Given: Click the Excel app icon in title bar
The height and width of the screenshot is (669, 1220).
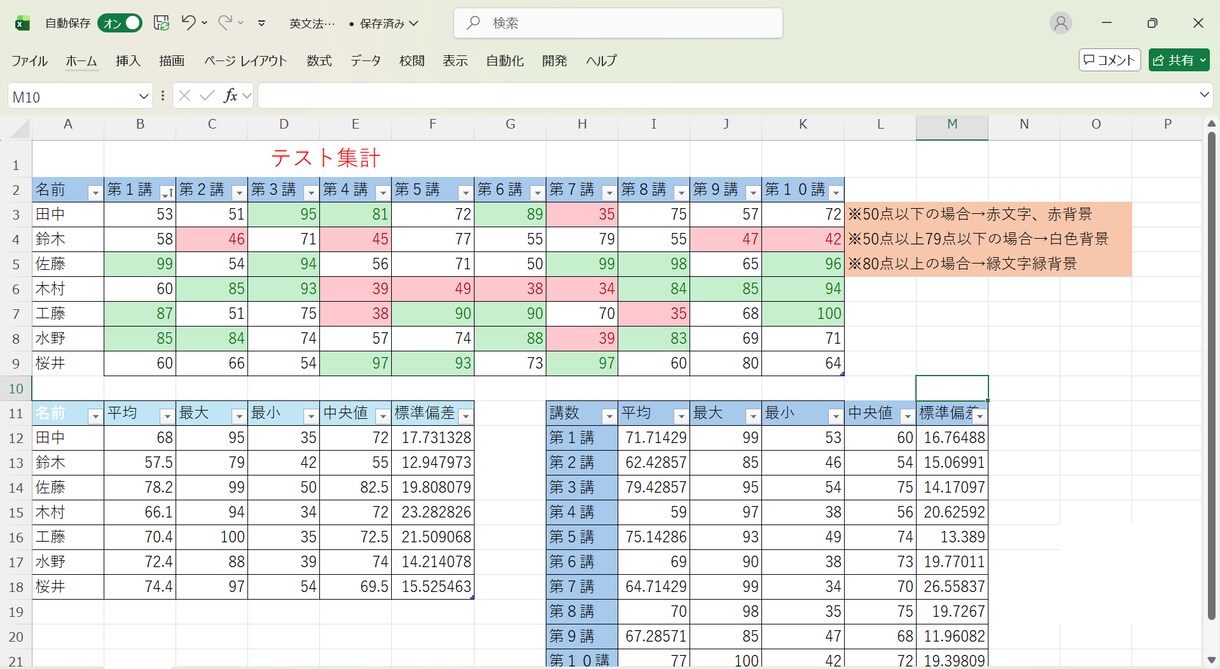Looking at the screenshot, I should (22, 23).
